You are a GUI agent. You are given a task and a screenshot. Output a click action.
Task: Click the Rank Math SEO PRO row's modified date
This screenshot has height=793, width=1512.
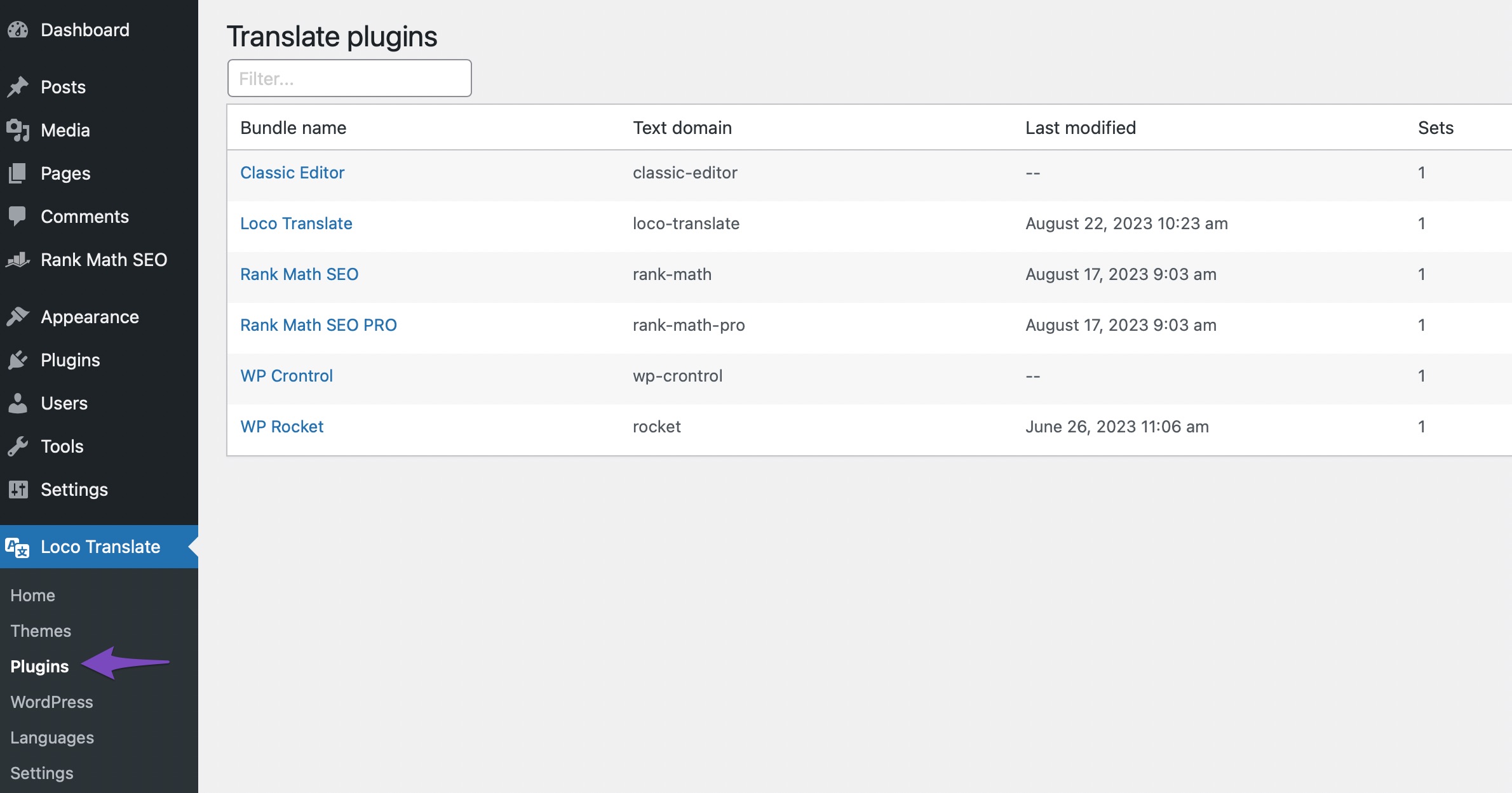click(1121, 325)
